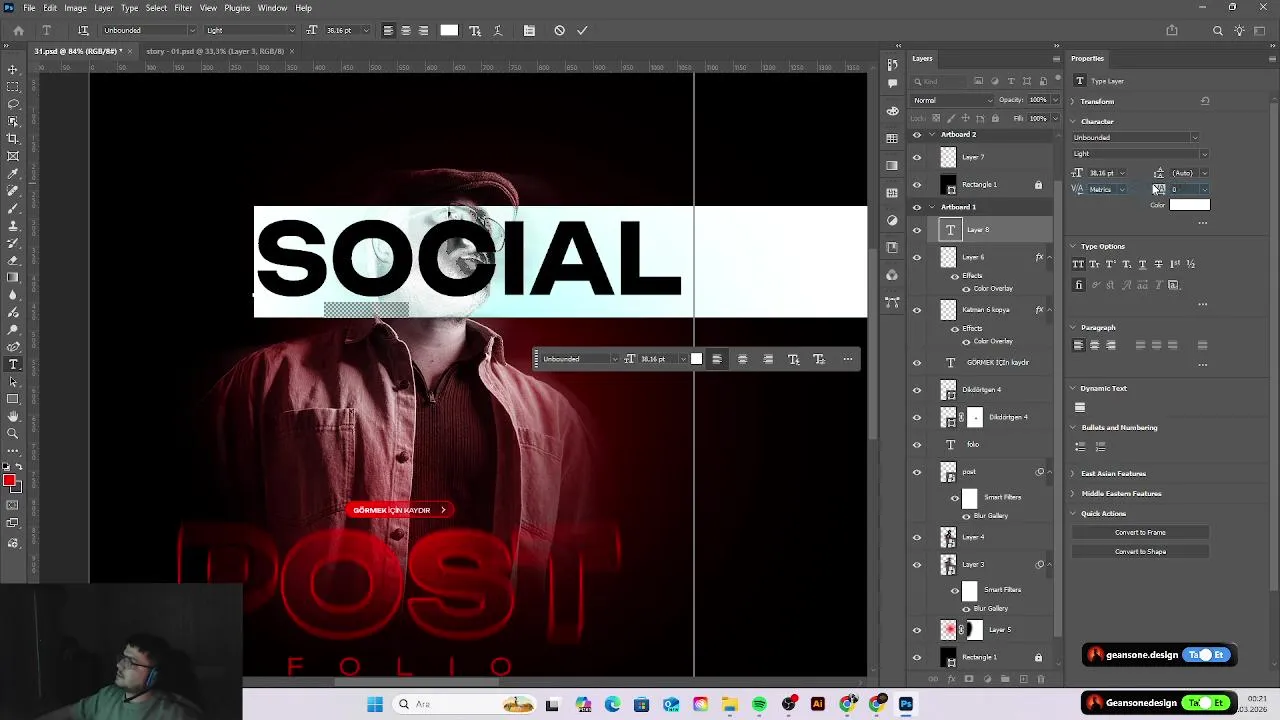Select the Lasso tool
The image size is (1280, 720).
pos(13,104)
